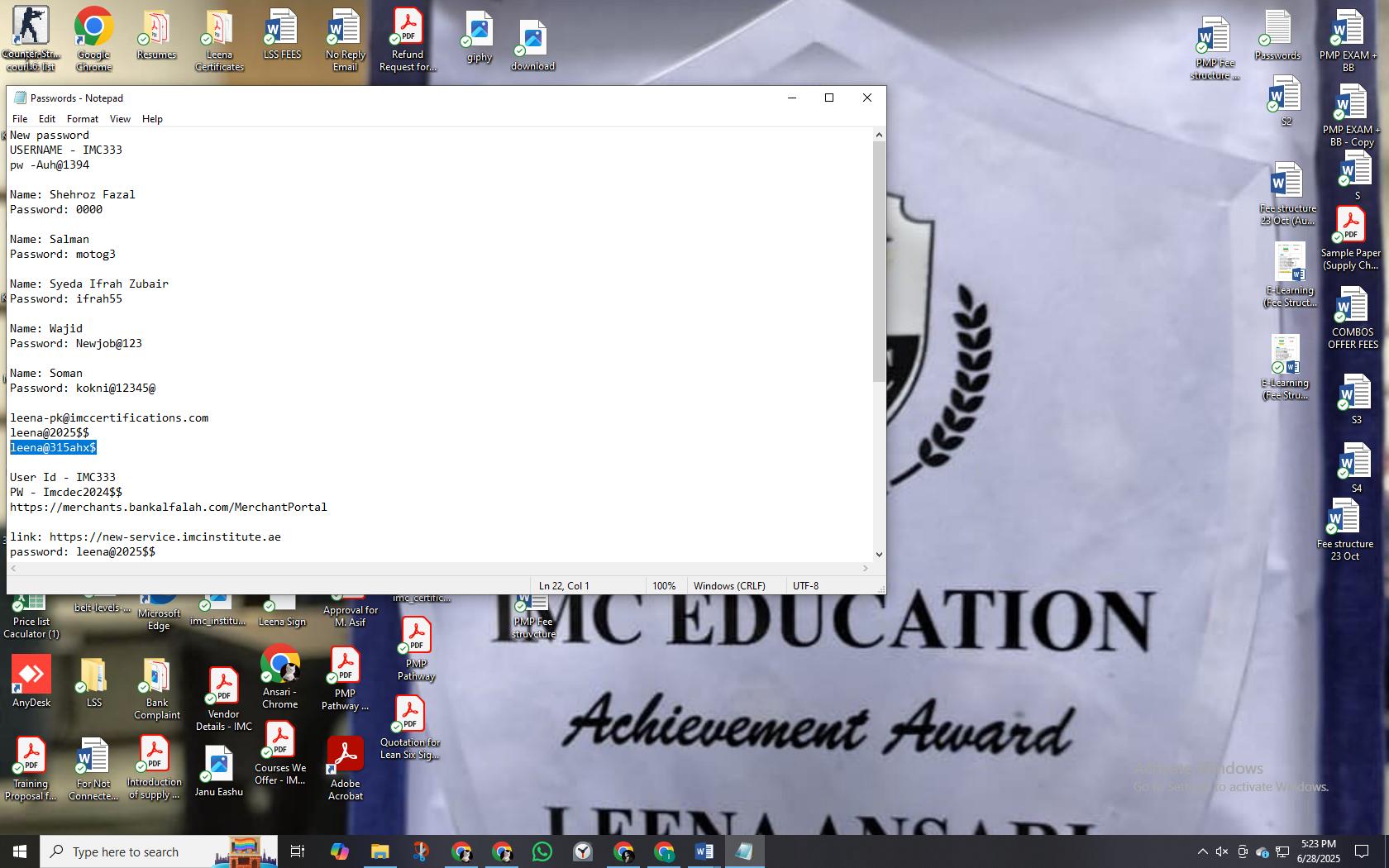
Task: Open the Ansari - Chrome profile shortcut
Action: point(280,678)
